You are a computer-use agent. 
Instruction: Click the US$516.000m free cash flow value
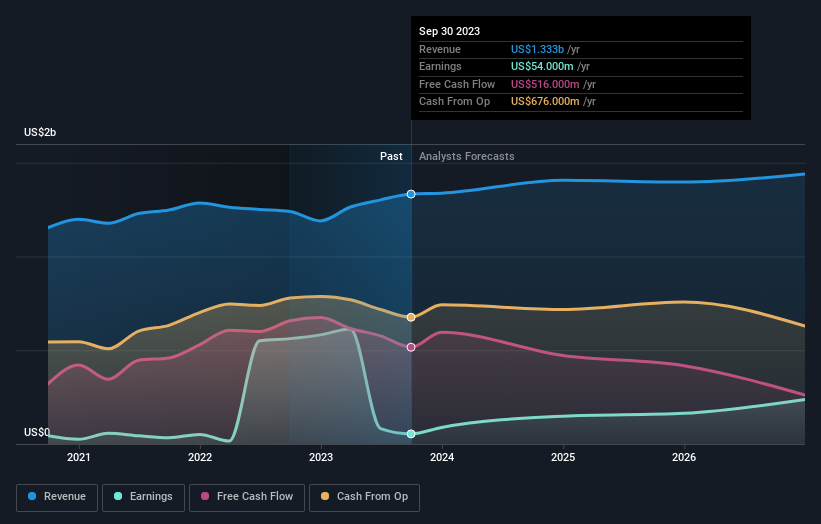point(545,84)
